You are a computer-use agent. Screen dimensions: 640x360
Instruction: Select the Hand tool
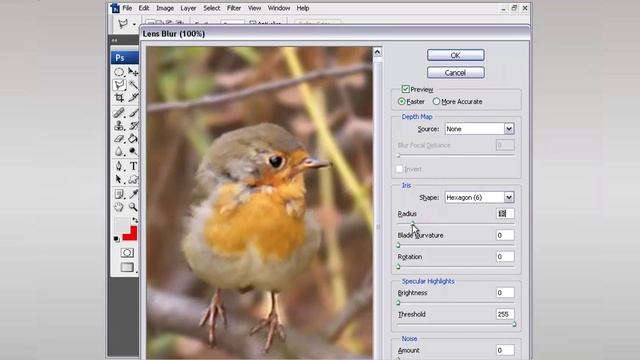[x=119, y=207]
